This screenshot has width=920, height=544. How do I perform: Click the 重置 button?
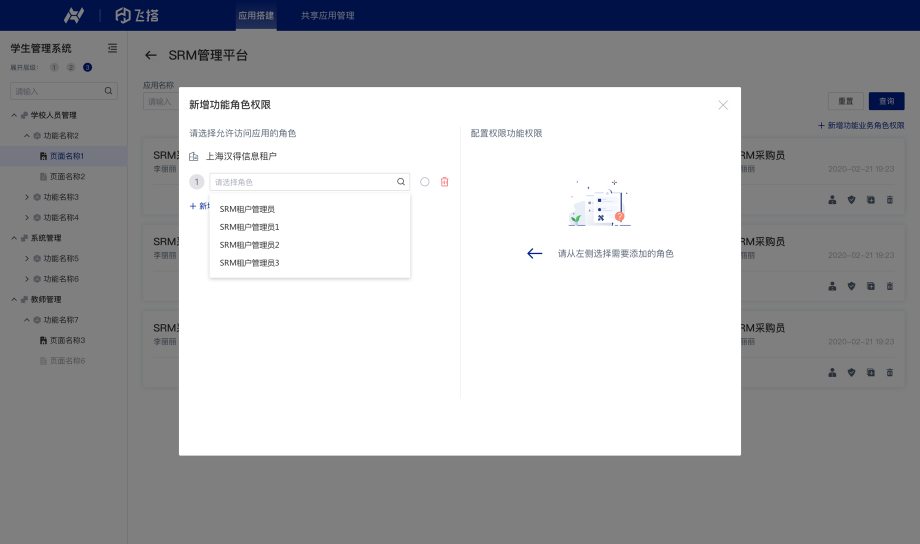(x=845, y=101)
